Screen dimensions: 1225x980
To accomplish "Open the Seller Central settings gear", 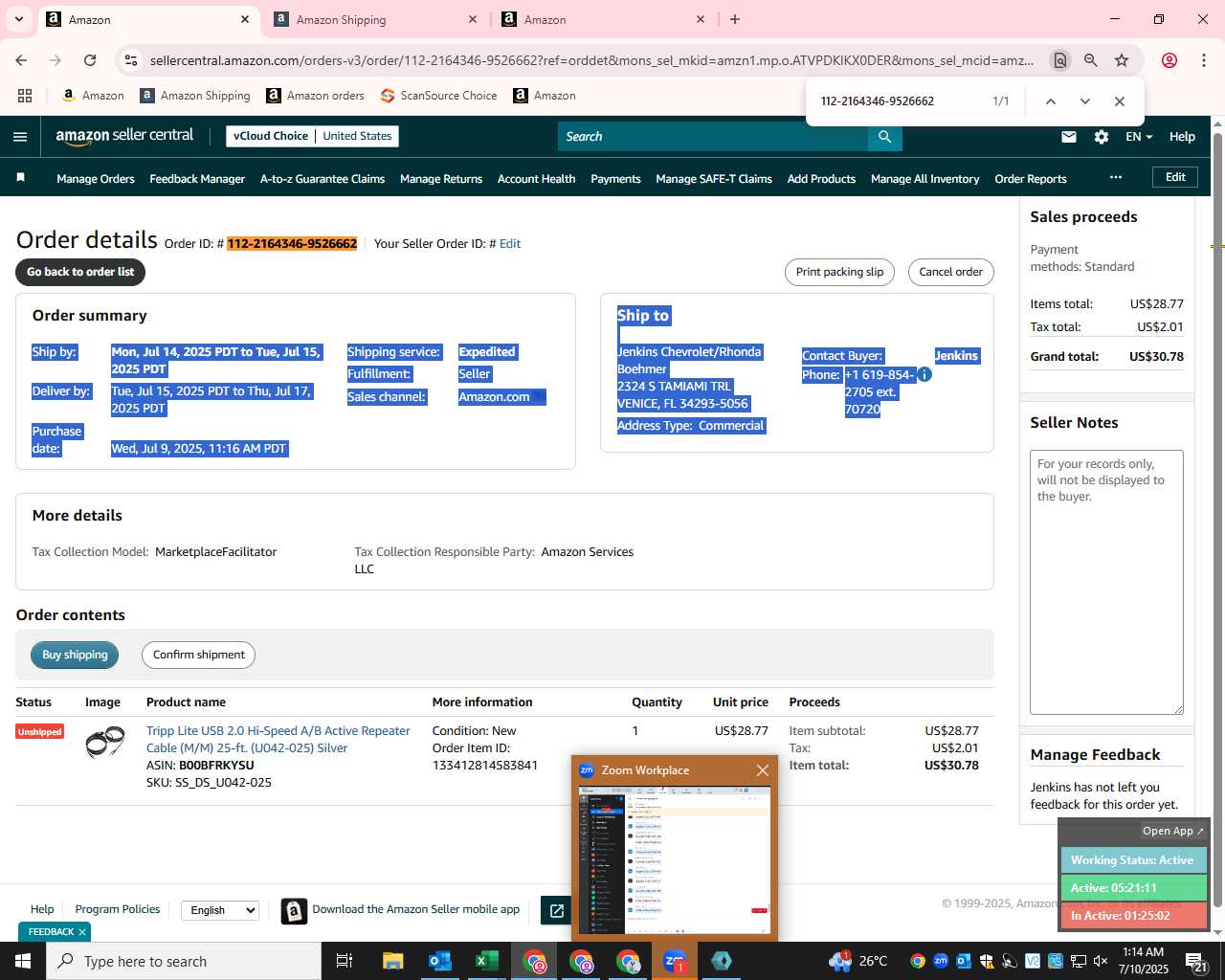I will [x=1102, y=137].
